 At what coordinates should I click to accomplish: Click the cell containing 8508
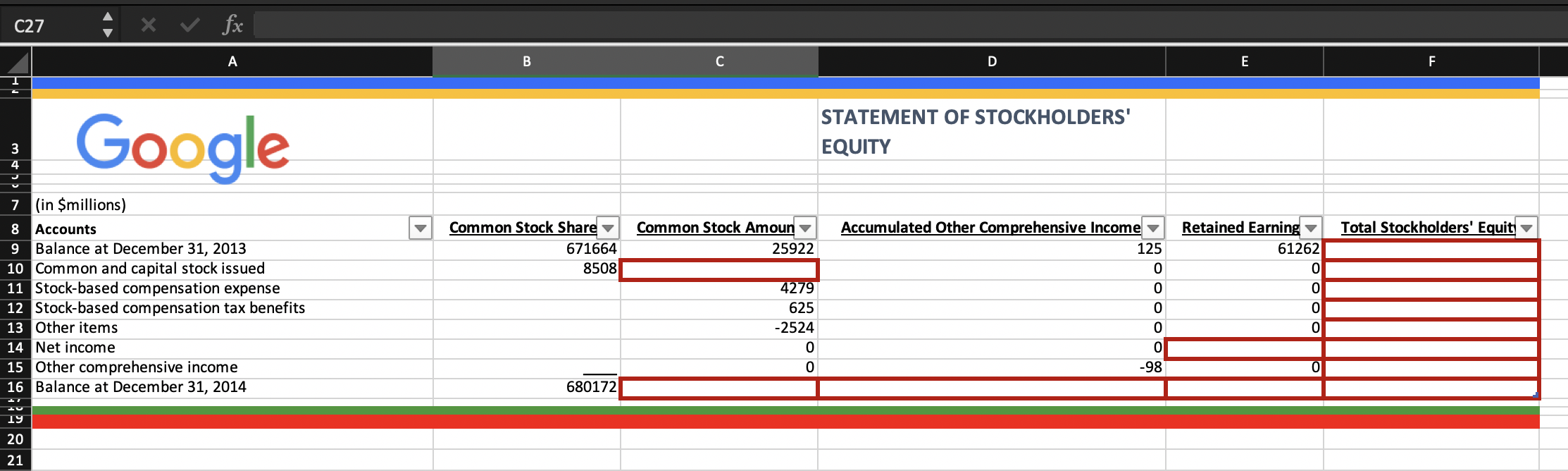click(x=527, y=269)
